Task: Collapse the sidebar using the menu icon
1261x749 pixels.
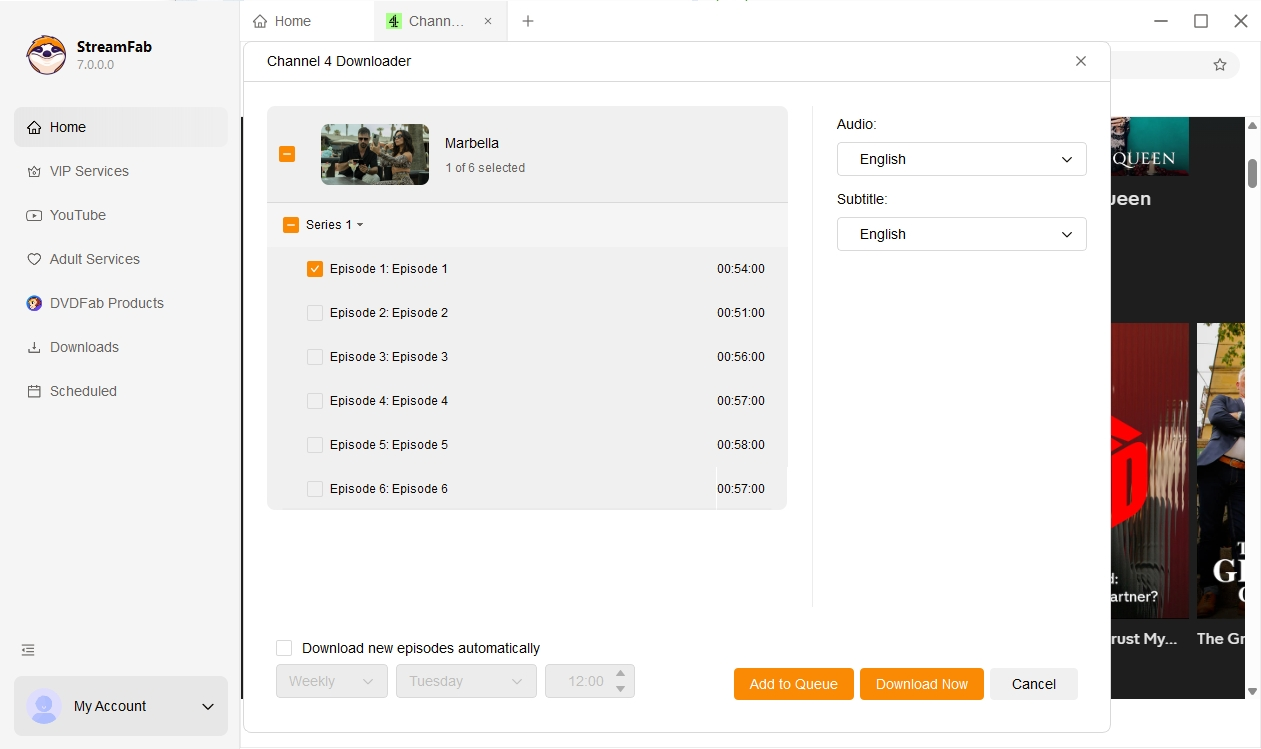Action: pyautogui.click(x=28, y=650)
